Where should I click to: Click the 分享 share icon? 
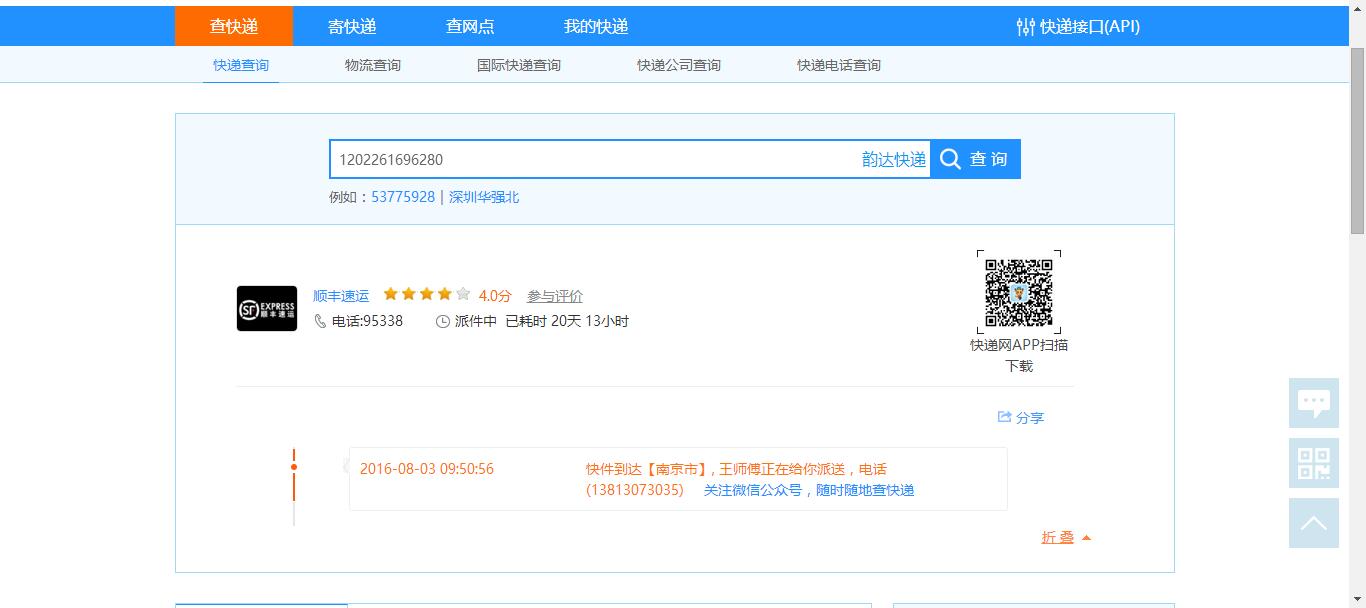click(x=1005, y=417)
